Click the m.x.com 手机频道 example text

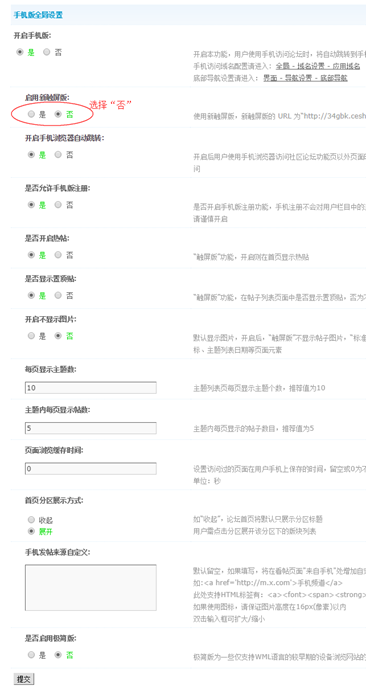pos(268,582)
